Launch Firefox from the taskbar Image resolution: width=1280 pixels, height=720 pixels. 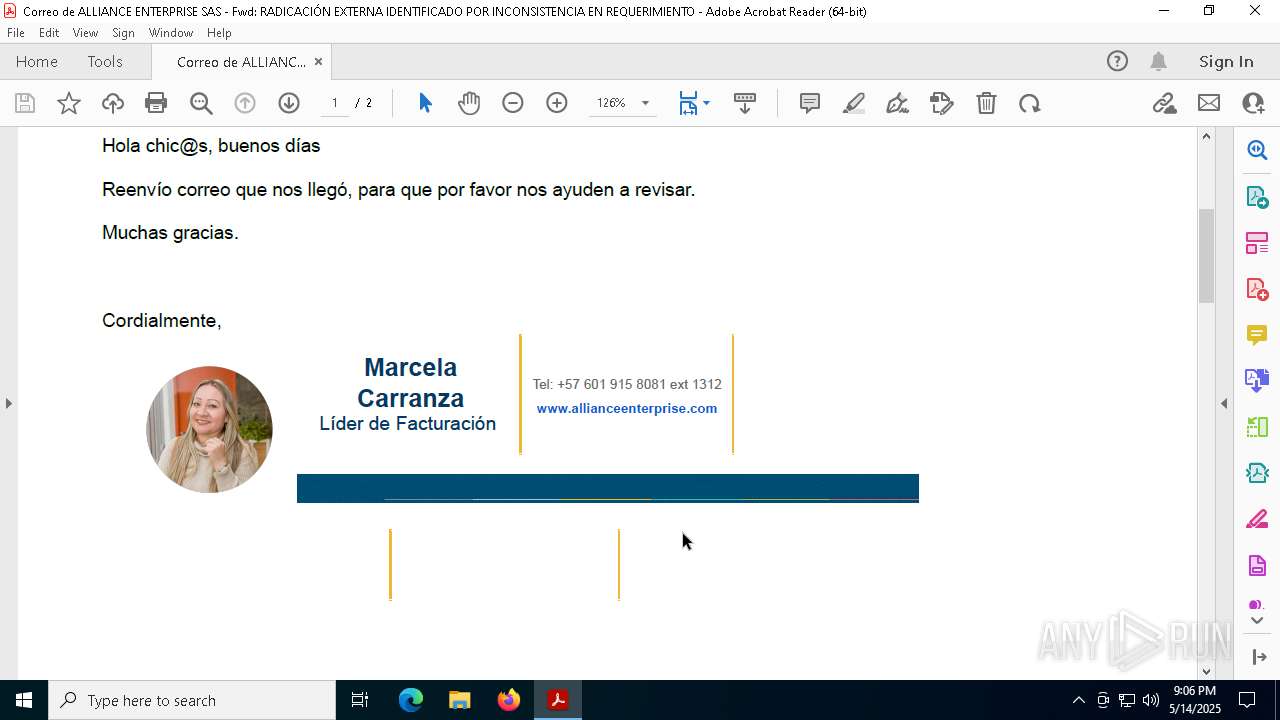coord(509,700)
